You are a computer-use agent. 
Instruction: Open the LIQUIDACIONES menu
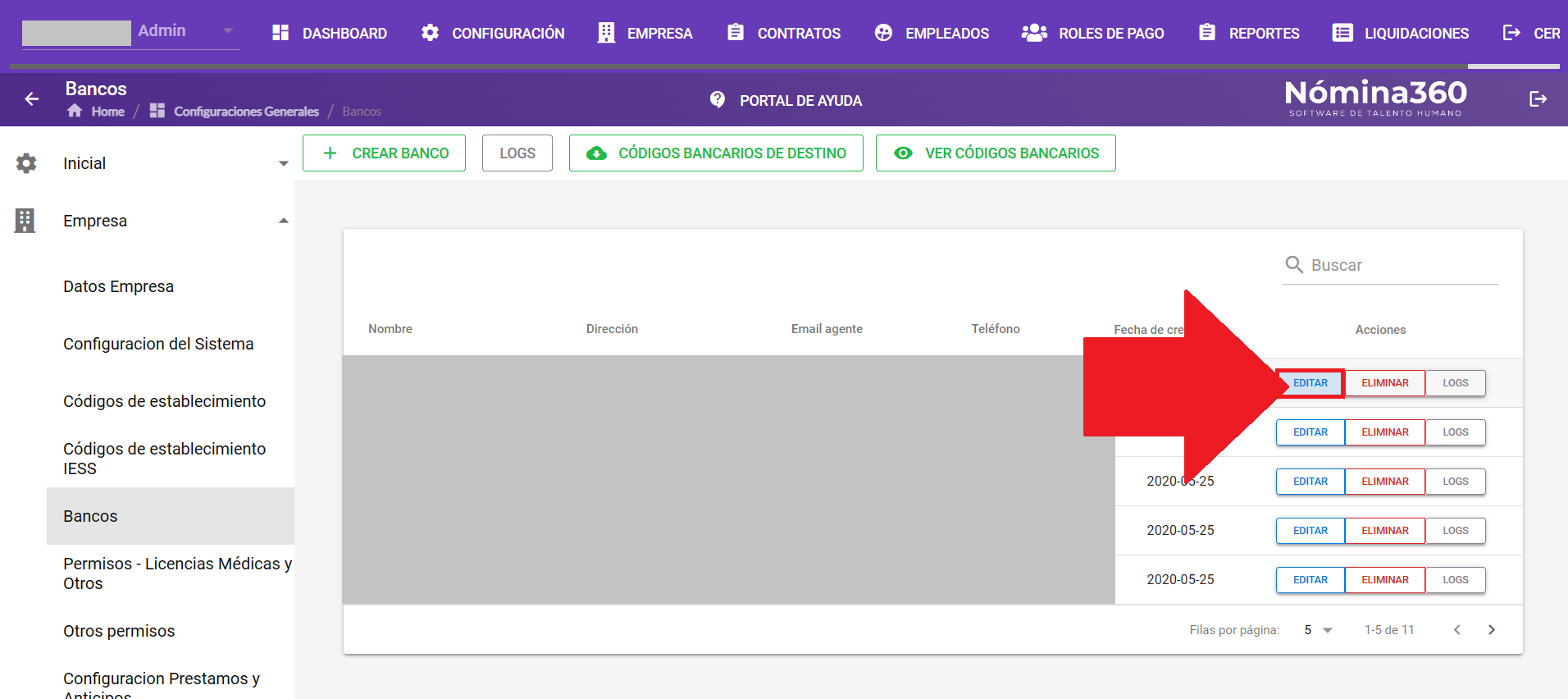[x=1401, y=33]
